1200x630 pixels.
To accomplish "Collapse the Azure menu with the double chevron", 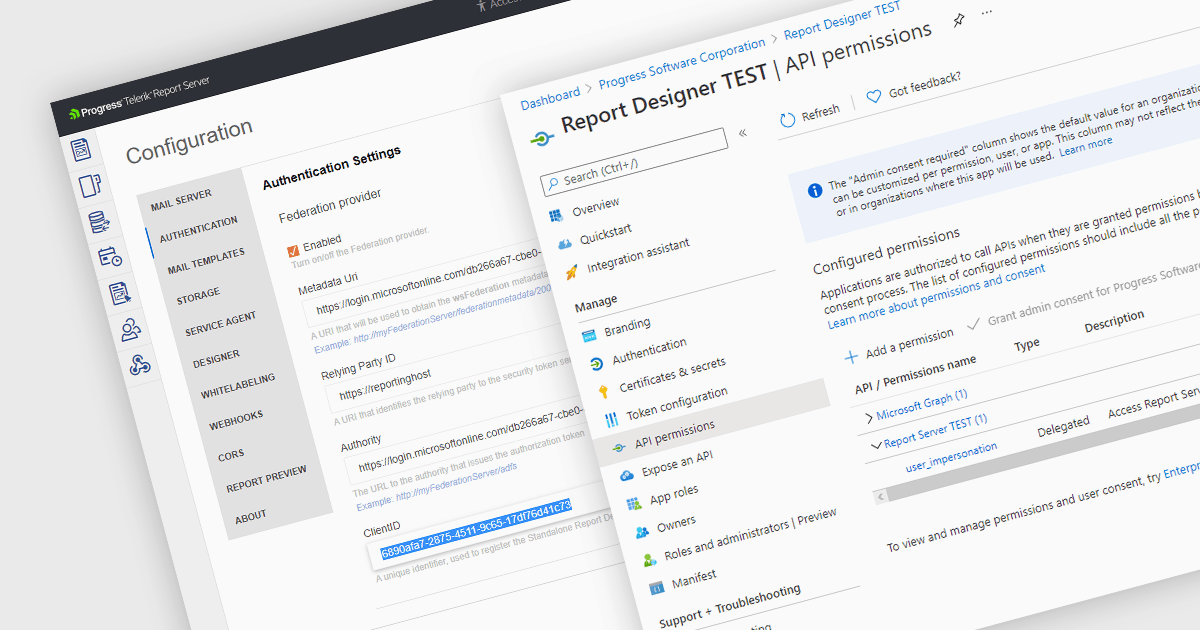I will click(743, 132).
